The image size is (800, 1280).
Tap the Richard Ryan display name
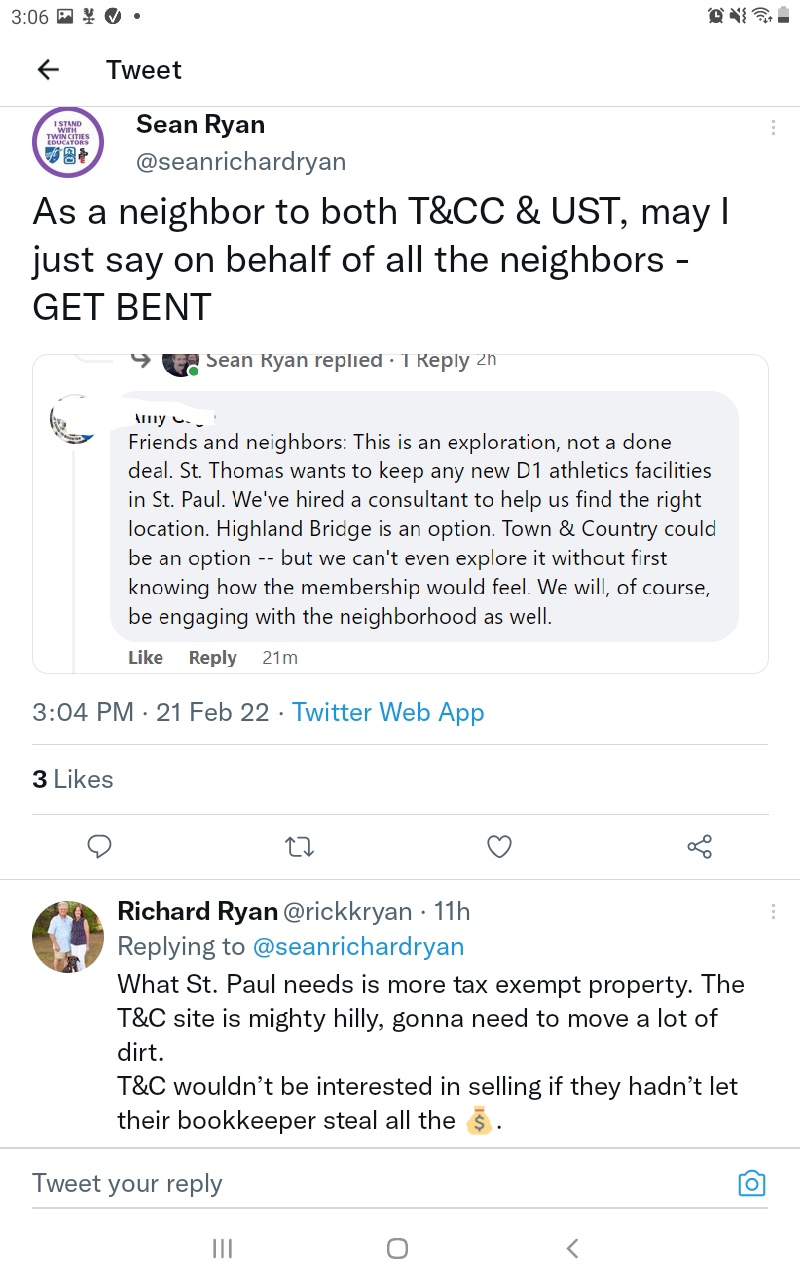(x=198, y=911)
